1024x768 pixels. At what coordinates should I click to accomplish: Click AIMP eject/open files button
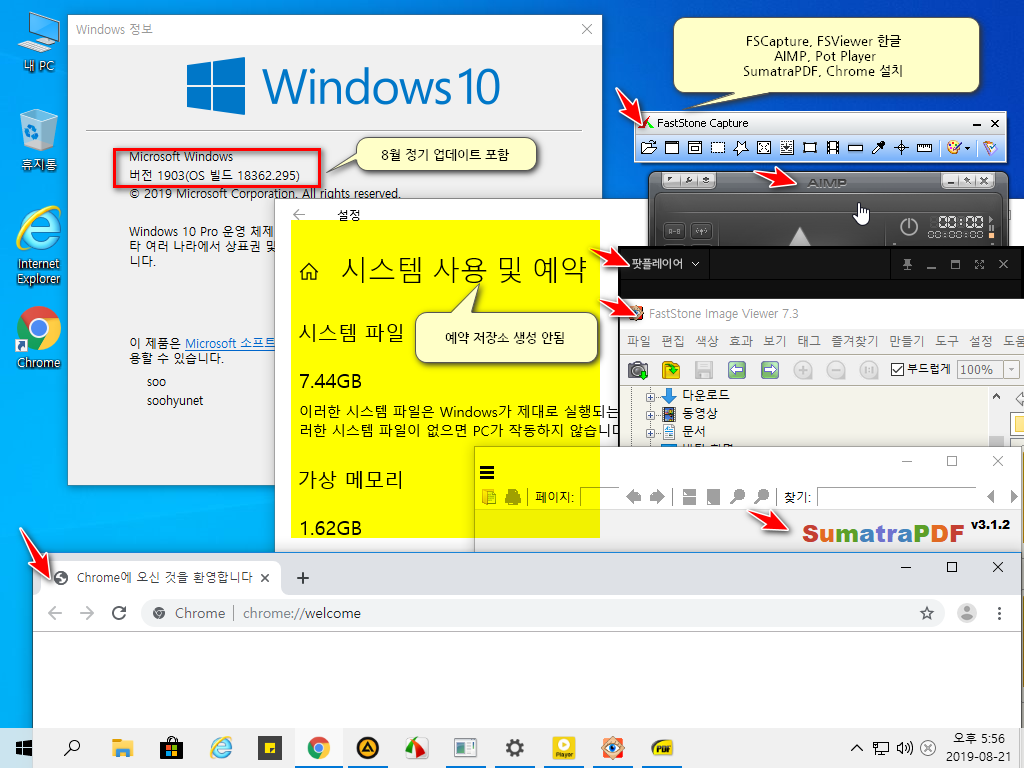click(x=706, y=180)
